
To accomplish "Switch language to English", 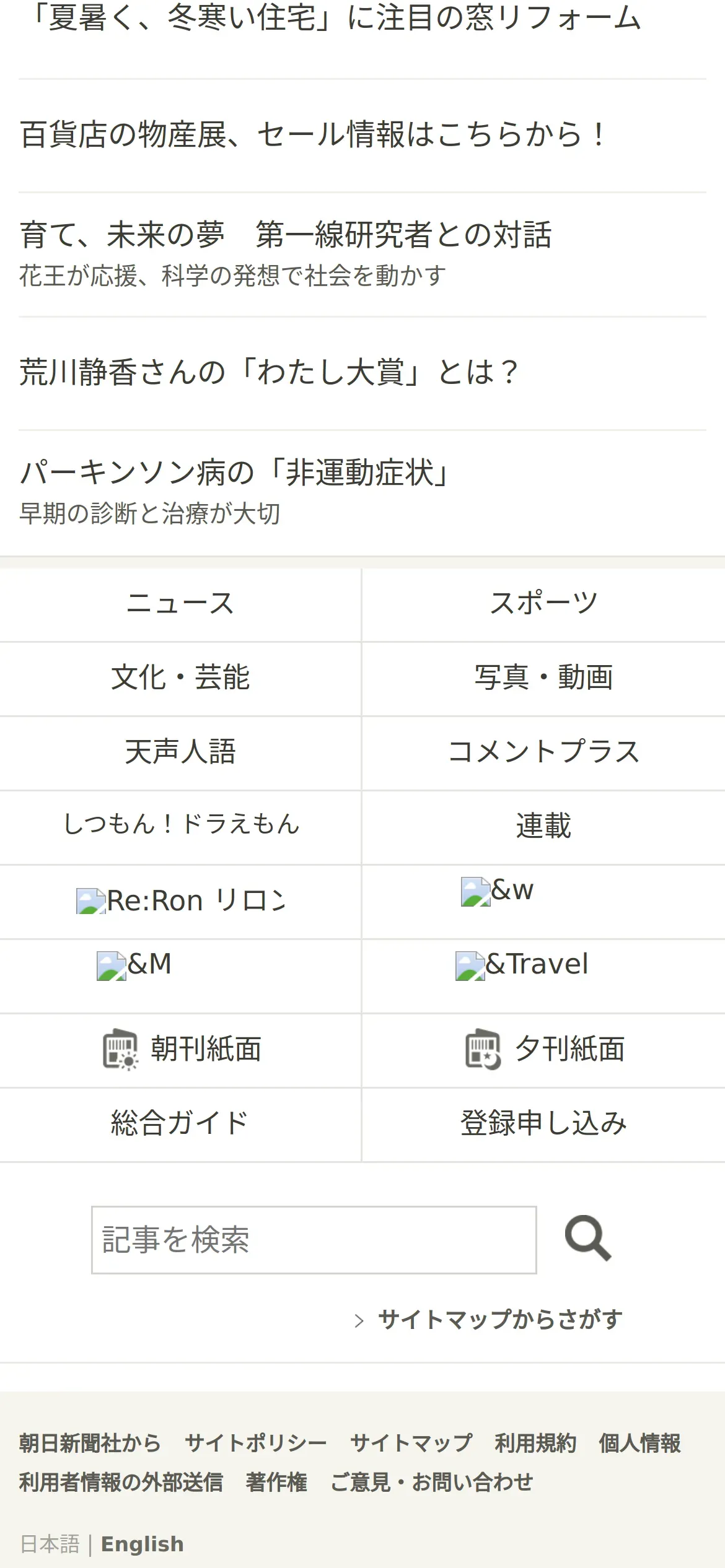I will point(142,1544).
